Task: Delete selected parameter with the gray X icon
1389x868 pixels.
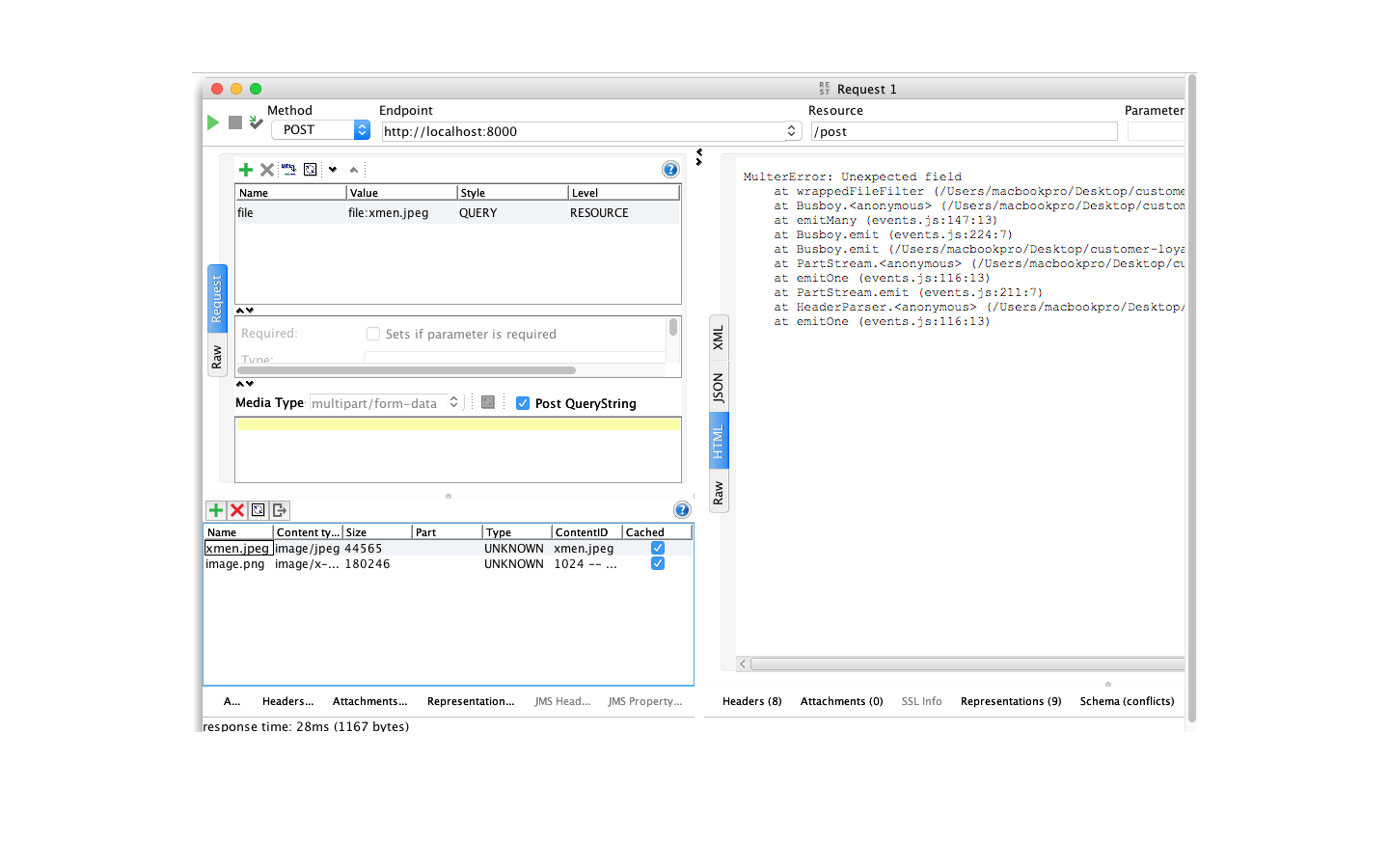Action: (267, 169)
